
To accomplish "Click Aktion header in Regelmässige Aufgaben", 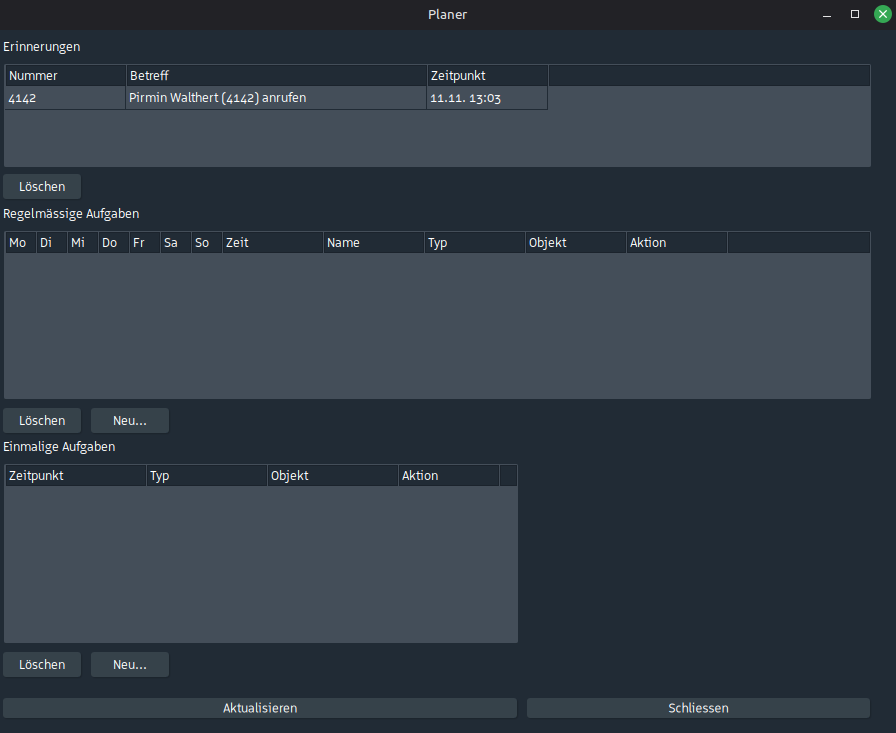I will point(676,243).
